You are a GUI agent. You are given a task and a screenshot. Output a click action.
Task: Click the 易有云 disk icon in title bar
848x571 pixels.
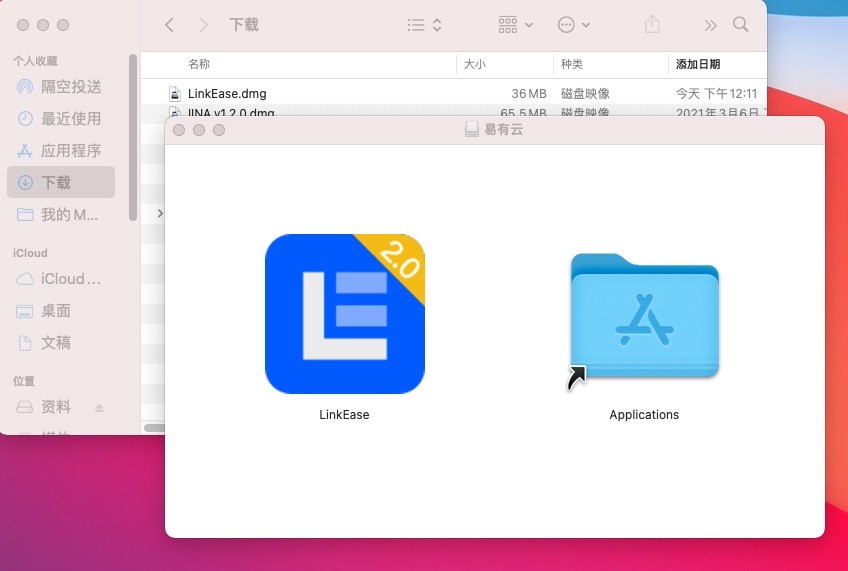tap(472, 130)
